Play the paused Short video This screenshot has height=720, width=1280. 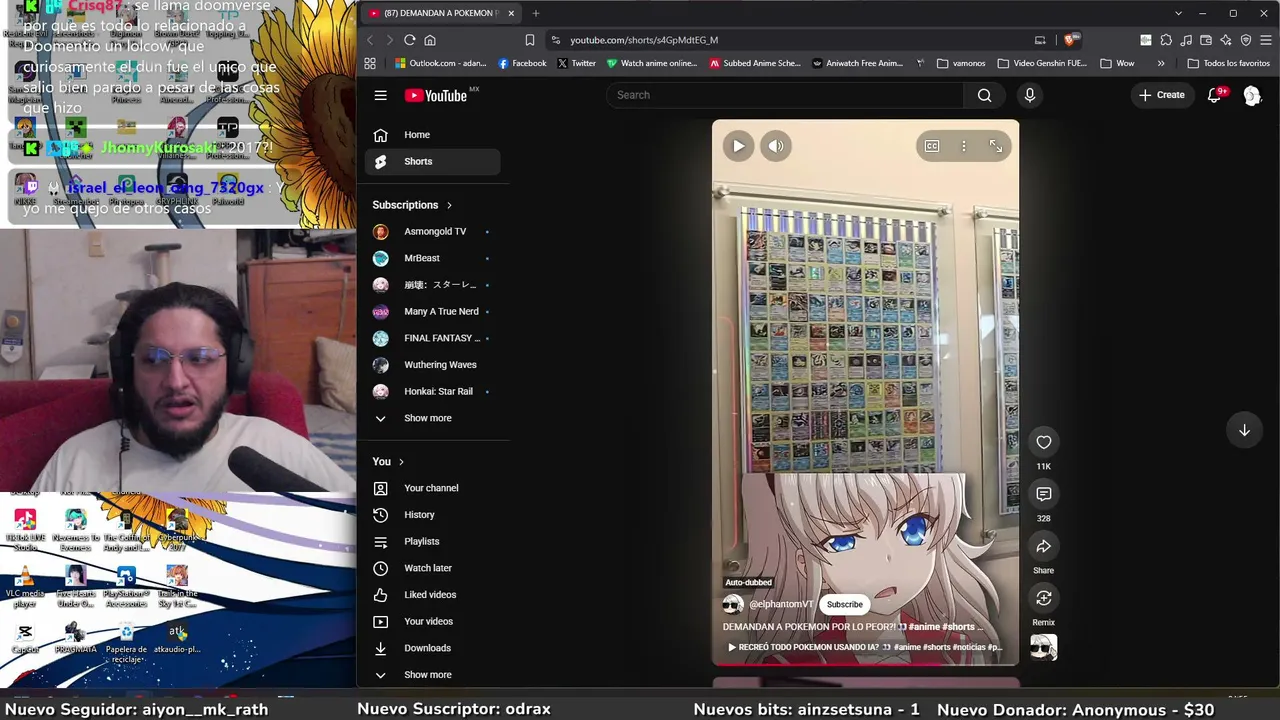coord(738,146)
